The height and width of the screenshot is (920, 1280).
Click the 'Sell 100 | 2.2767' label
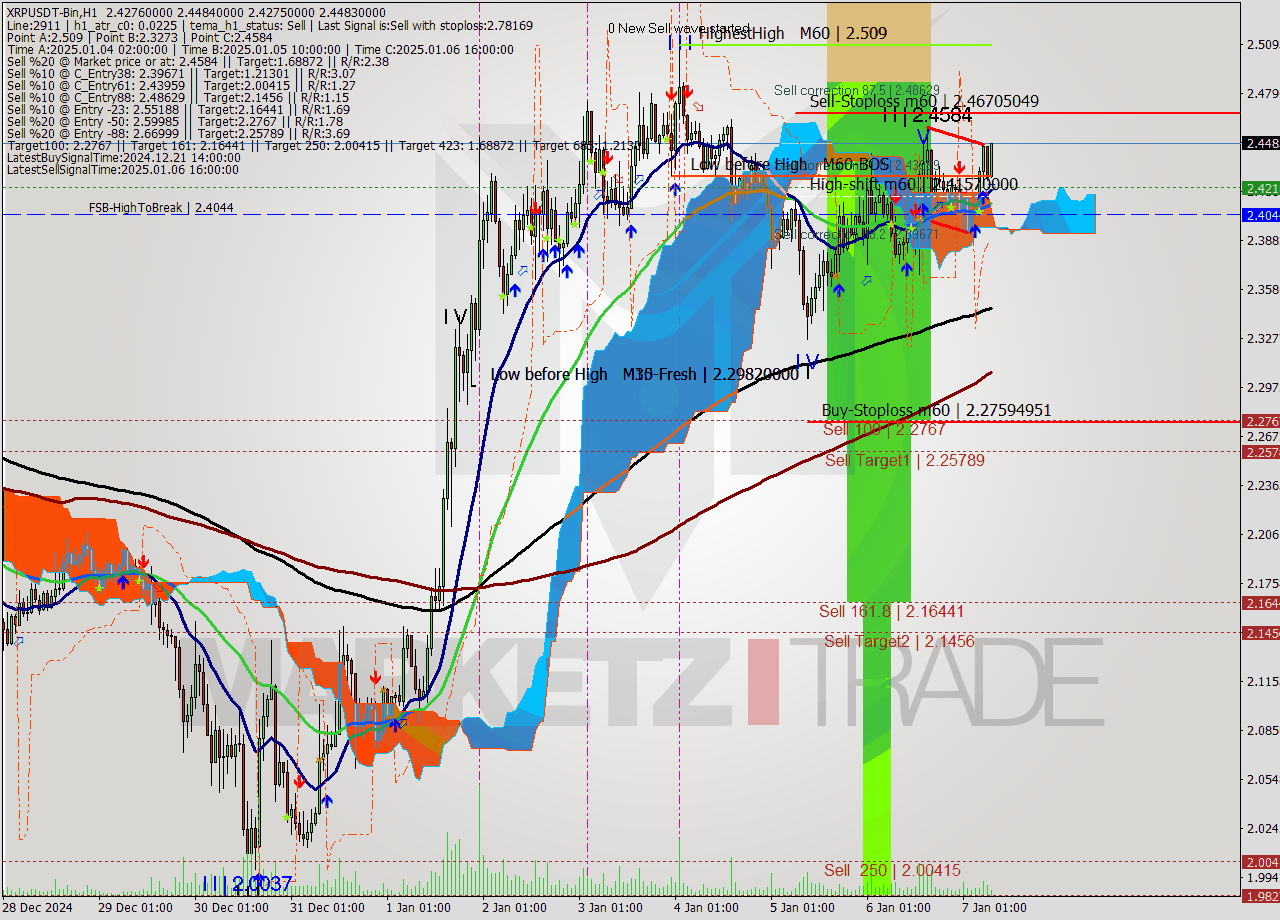884,429
